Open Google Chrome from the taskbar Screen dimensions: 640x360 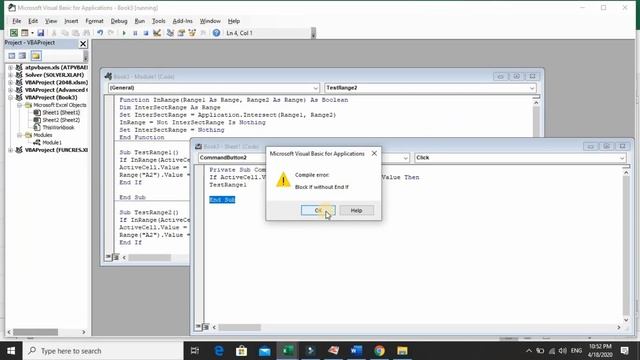379,351
